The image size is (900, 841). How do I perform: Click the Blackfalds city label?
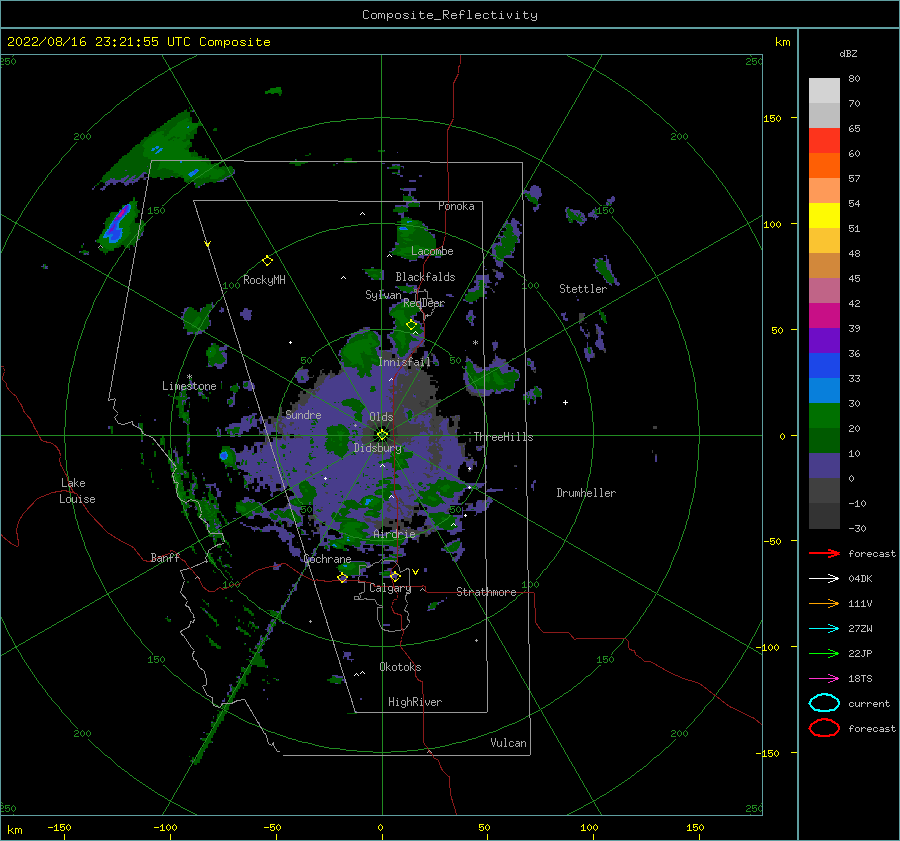click(x=425, y=277)
